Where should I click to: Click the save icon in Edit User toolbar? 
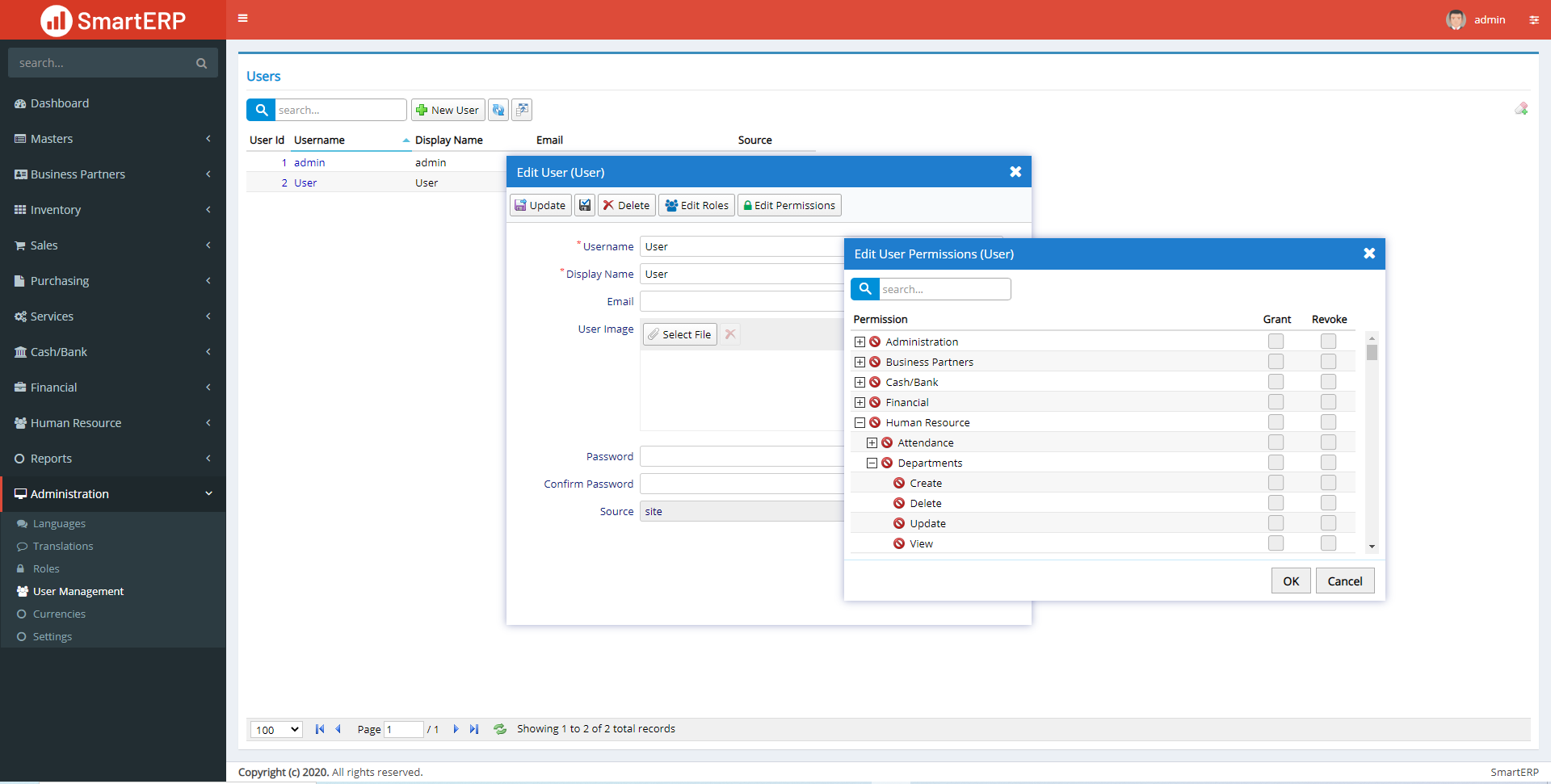pyautogui.click(x=584, y=205)
